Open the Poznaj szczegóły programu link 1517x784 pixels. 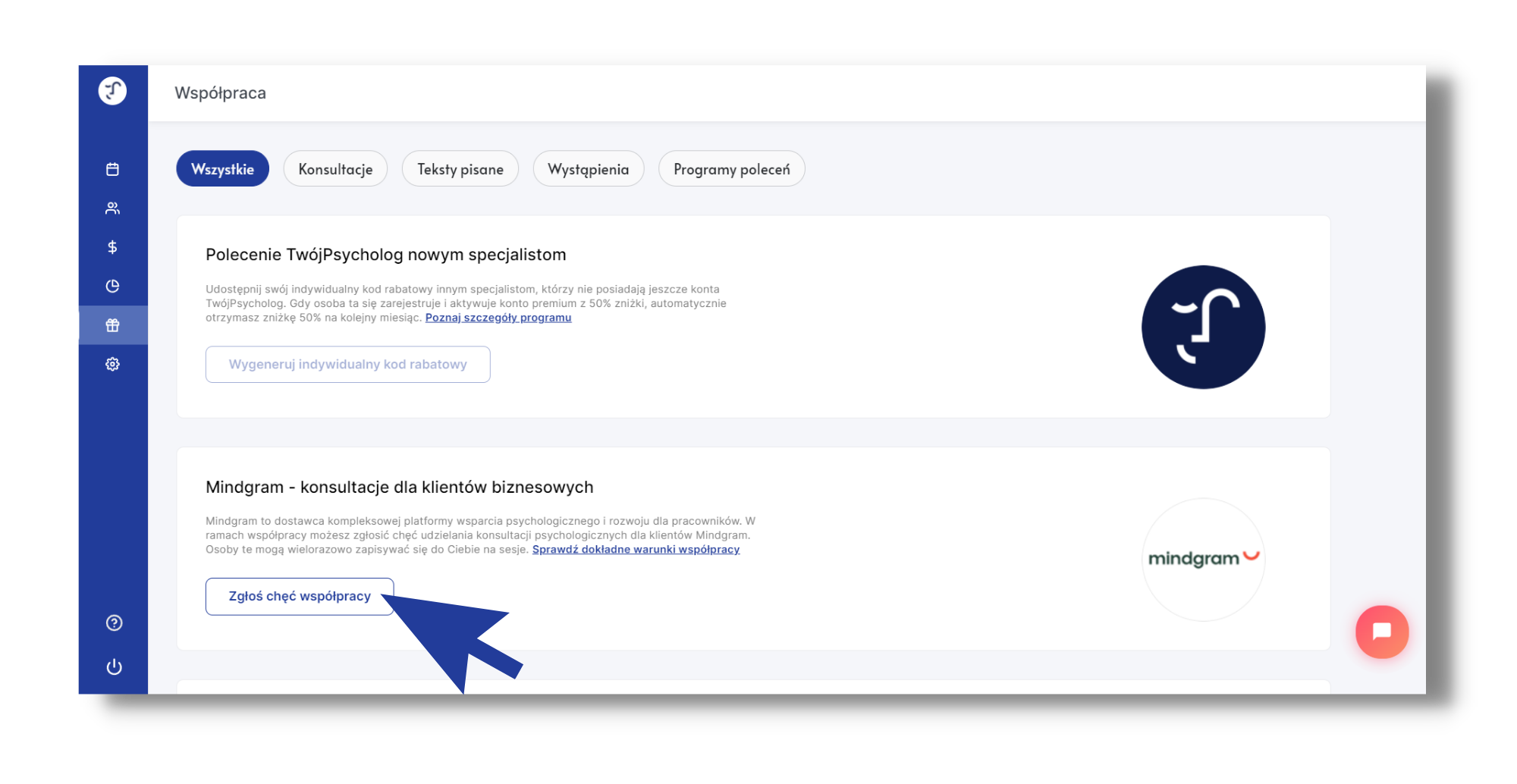(x=498, y=318)
